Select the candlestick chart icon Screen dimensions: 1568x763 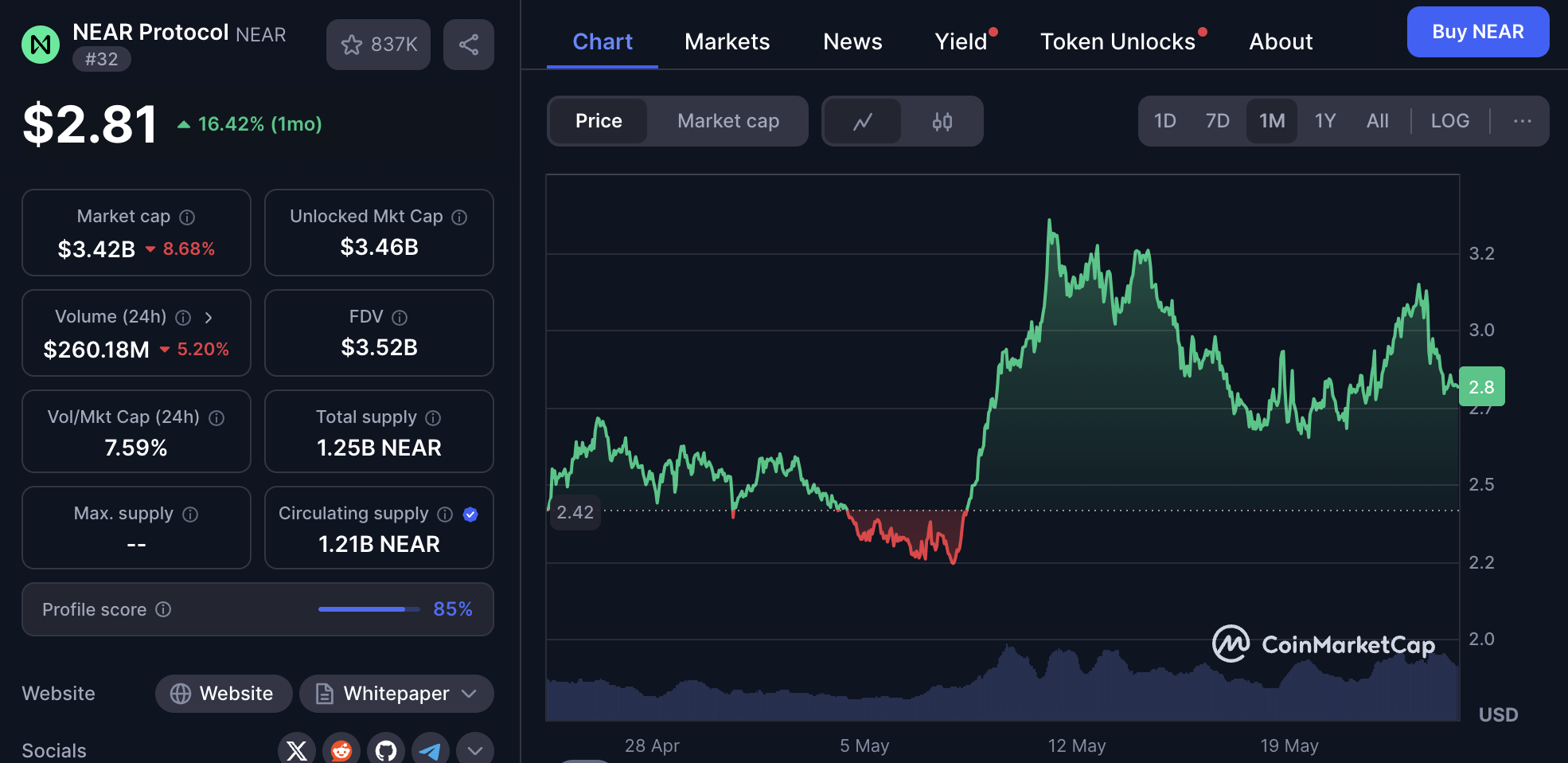coord(942,121)
